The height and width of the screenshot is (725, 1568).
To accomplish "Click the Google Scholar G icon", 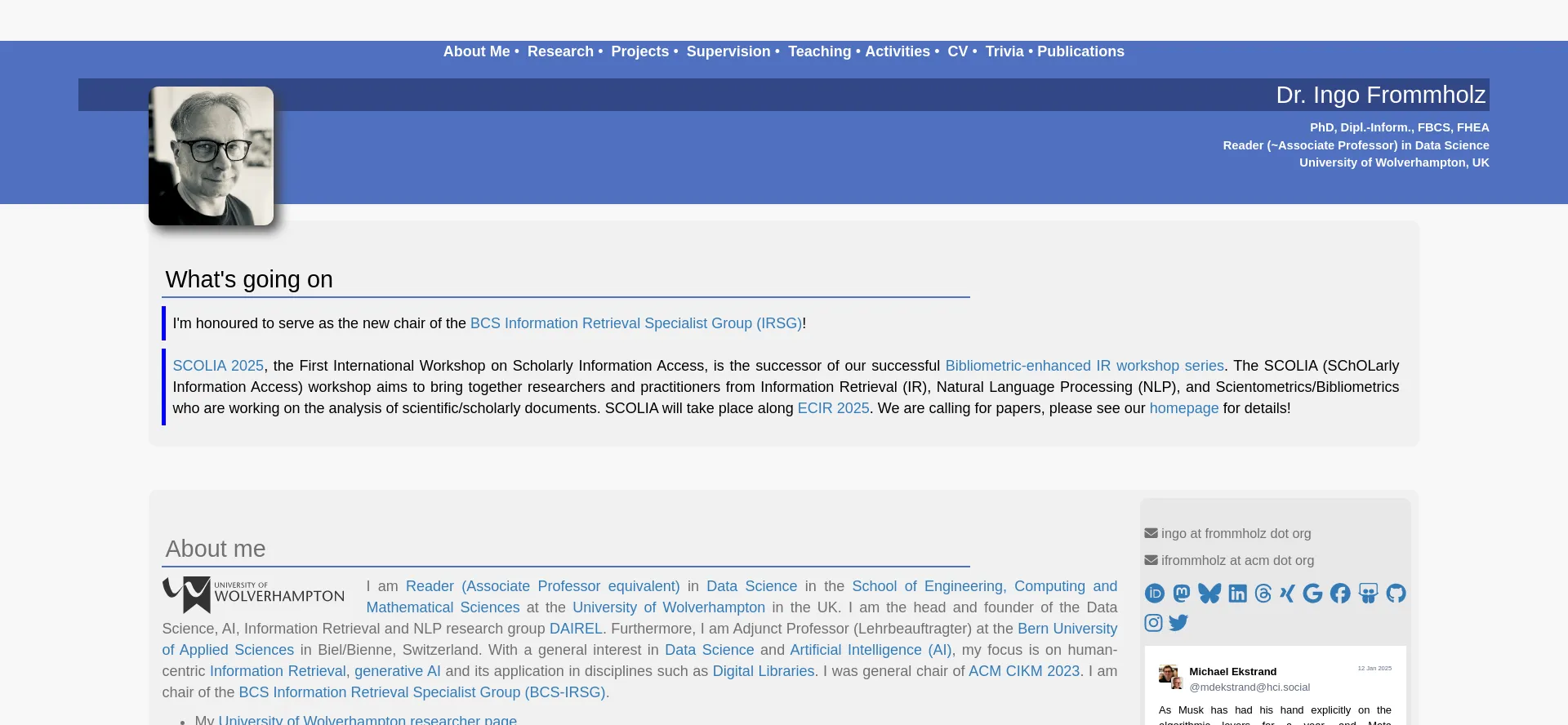I will (x=1312, y=594).
